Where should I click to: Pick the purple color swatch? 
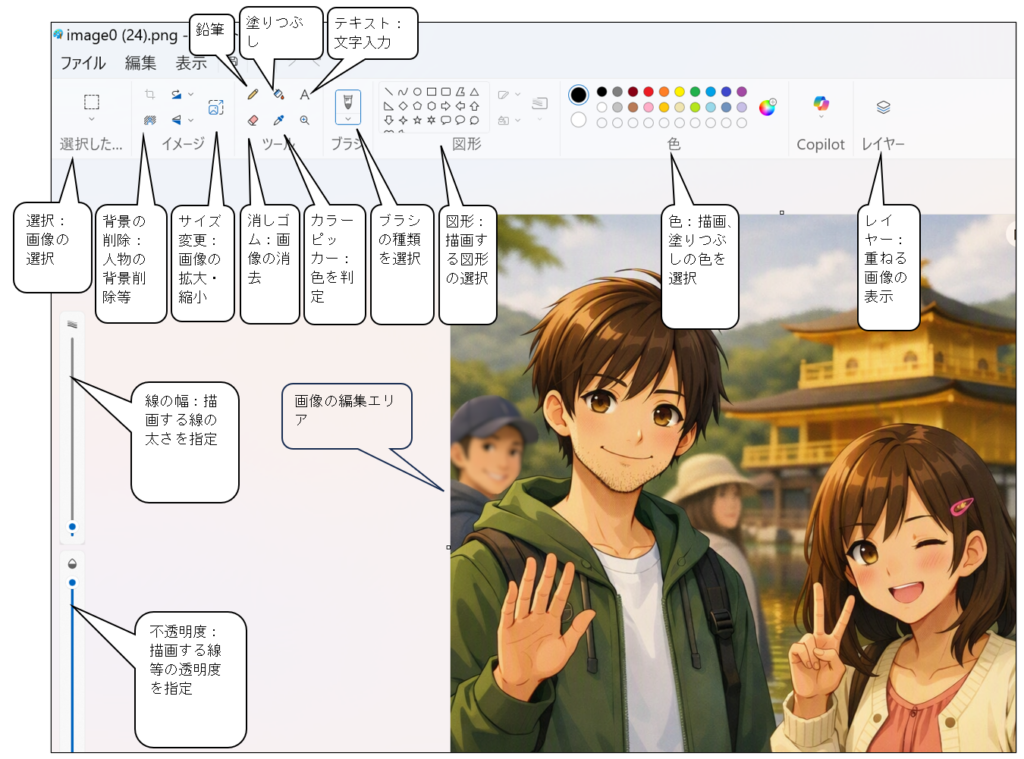[742, 92]
